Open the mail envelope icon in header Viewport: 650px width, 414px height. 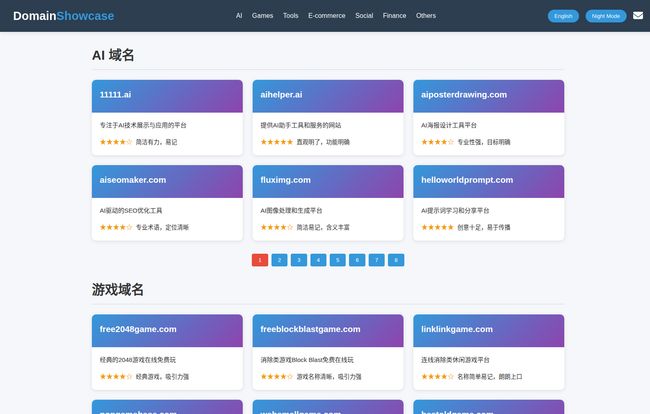(638, 16)
